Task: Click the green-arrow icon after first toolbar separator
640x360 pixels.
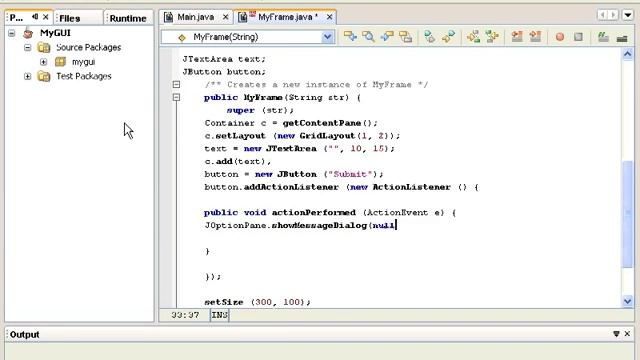Action: pos(429,37)
